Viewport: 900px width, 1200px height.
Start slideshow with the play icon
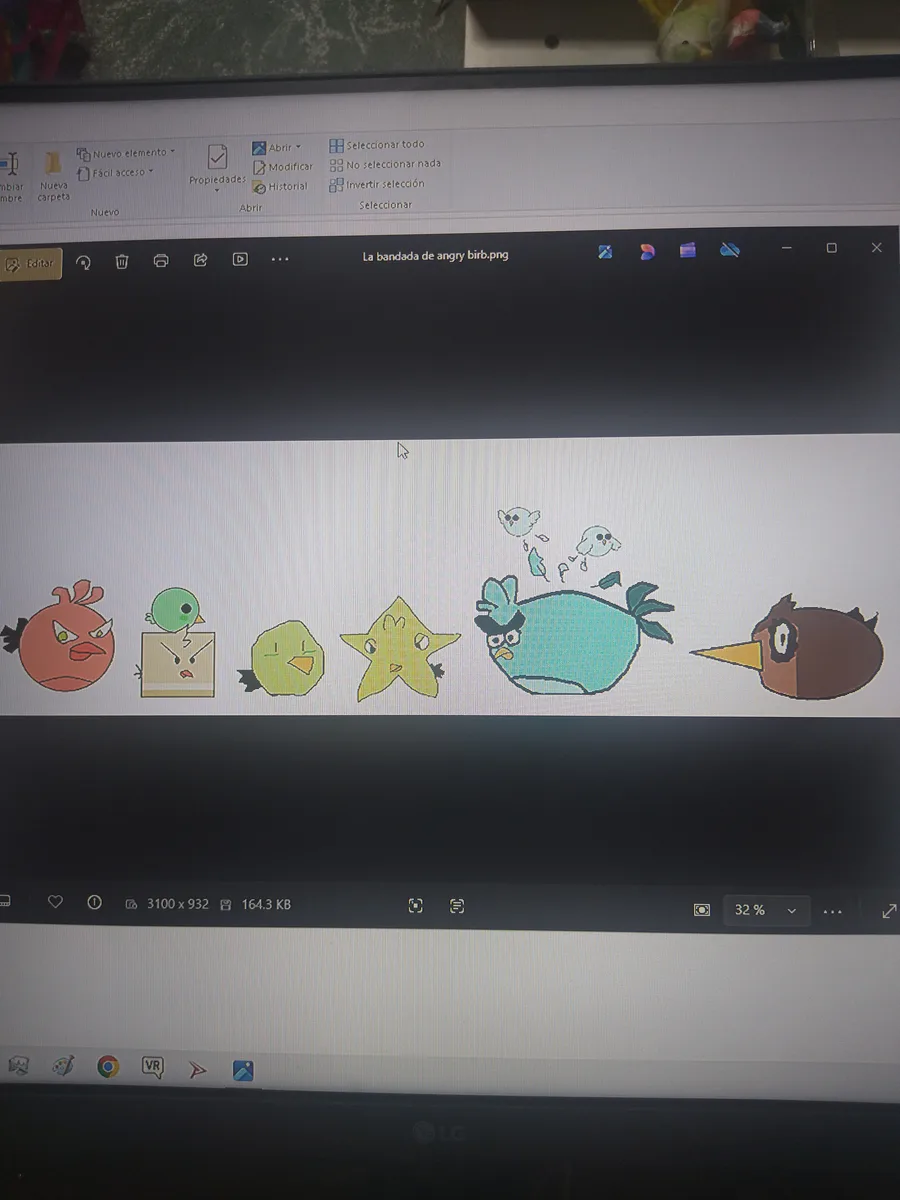coord(240,259)
